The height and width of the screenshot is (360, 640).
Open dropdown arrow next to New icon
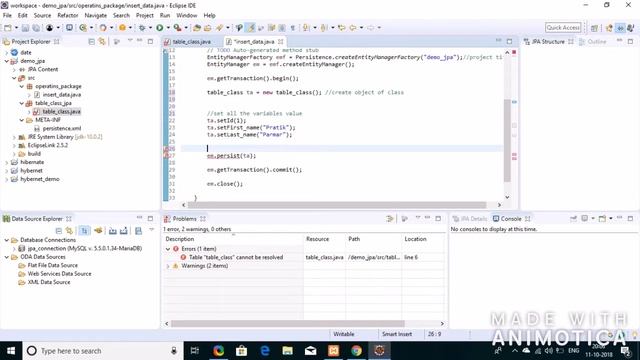click(16, 28)
